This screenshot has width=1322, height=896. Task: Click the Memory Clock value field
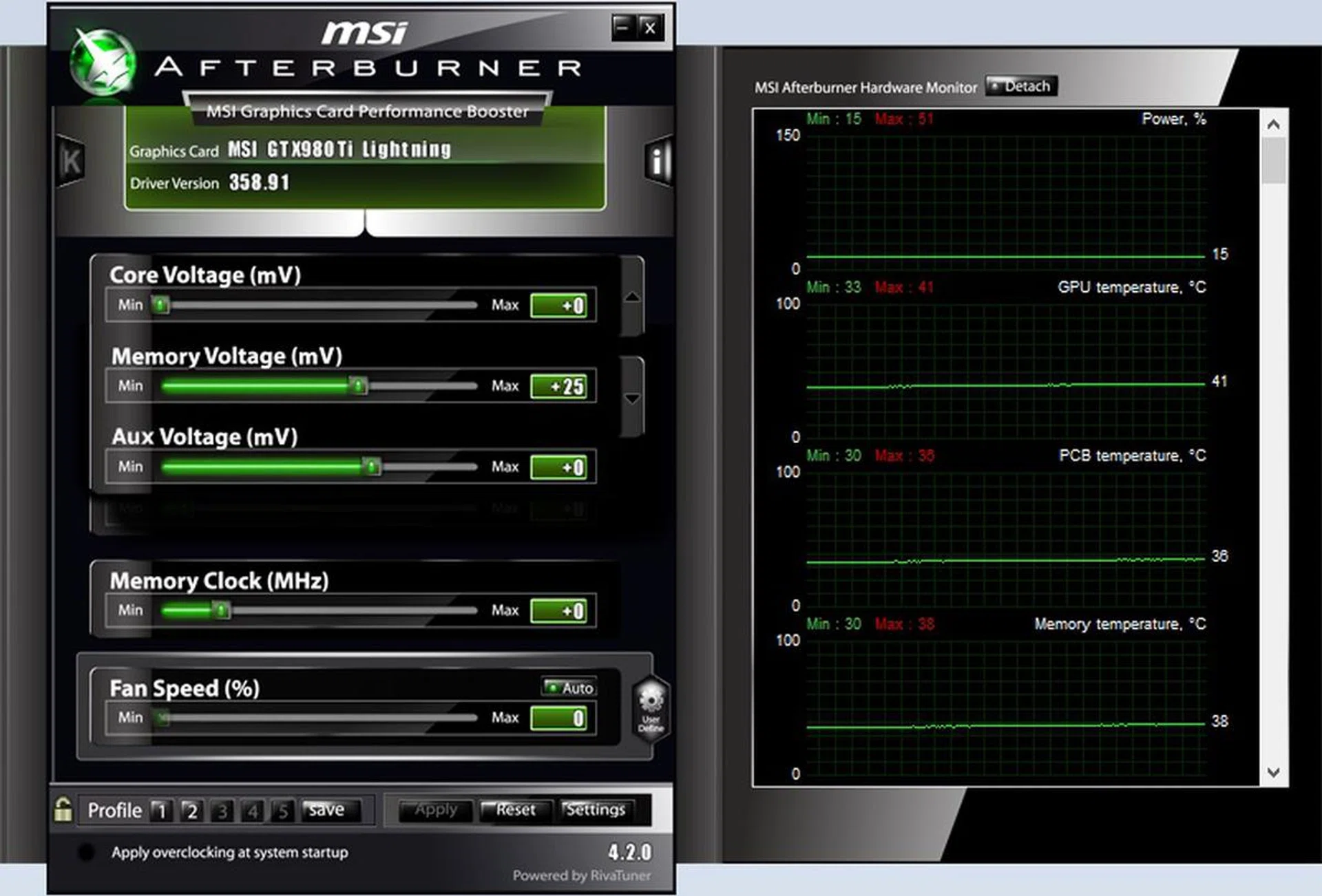(x=559, y=610)
